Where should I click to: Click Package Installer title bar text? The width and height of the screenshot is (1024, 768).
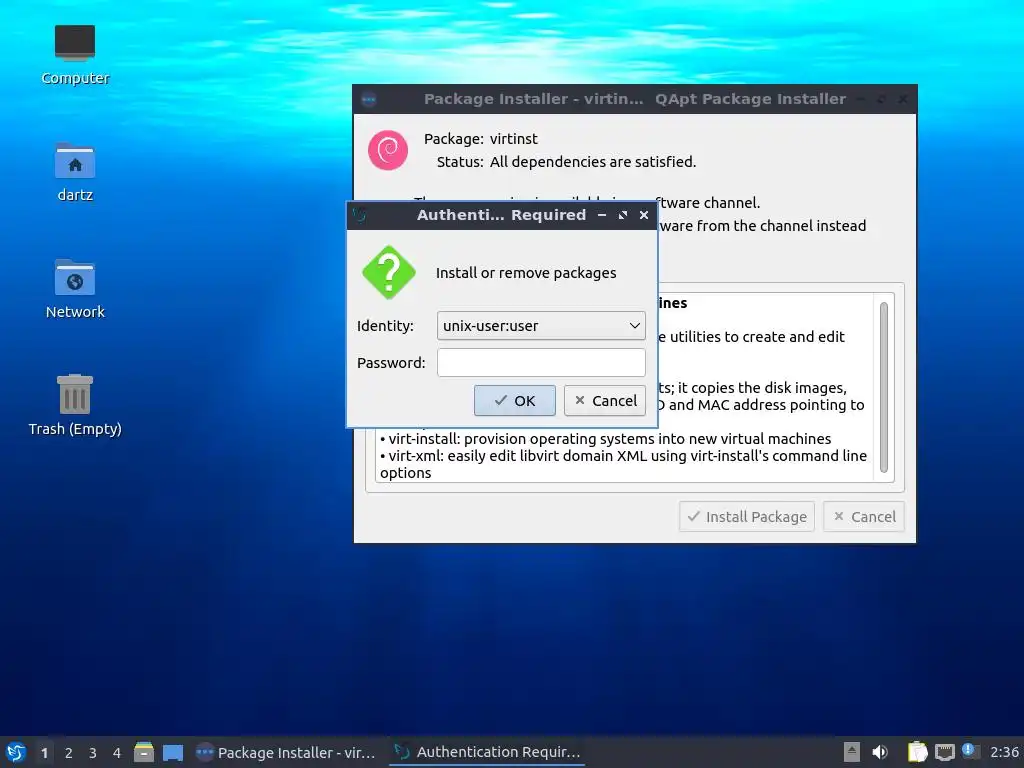pos(635,99)
